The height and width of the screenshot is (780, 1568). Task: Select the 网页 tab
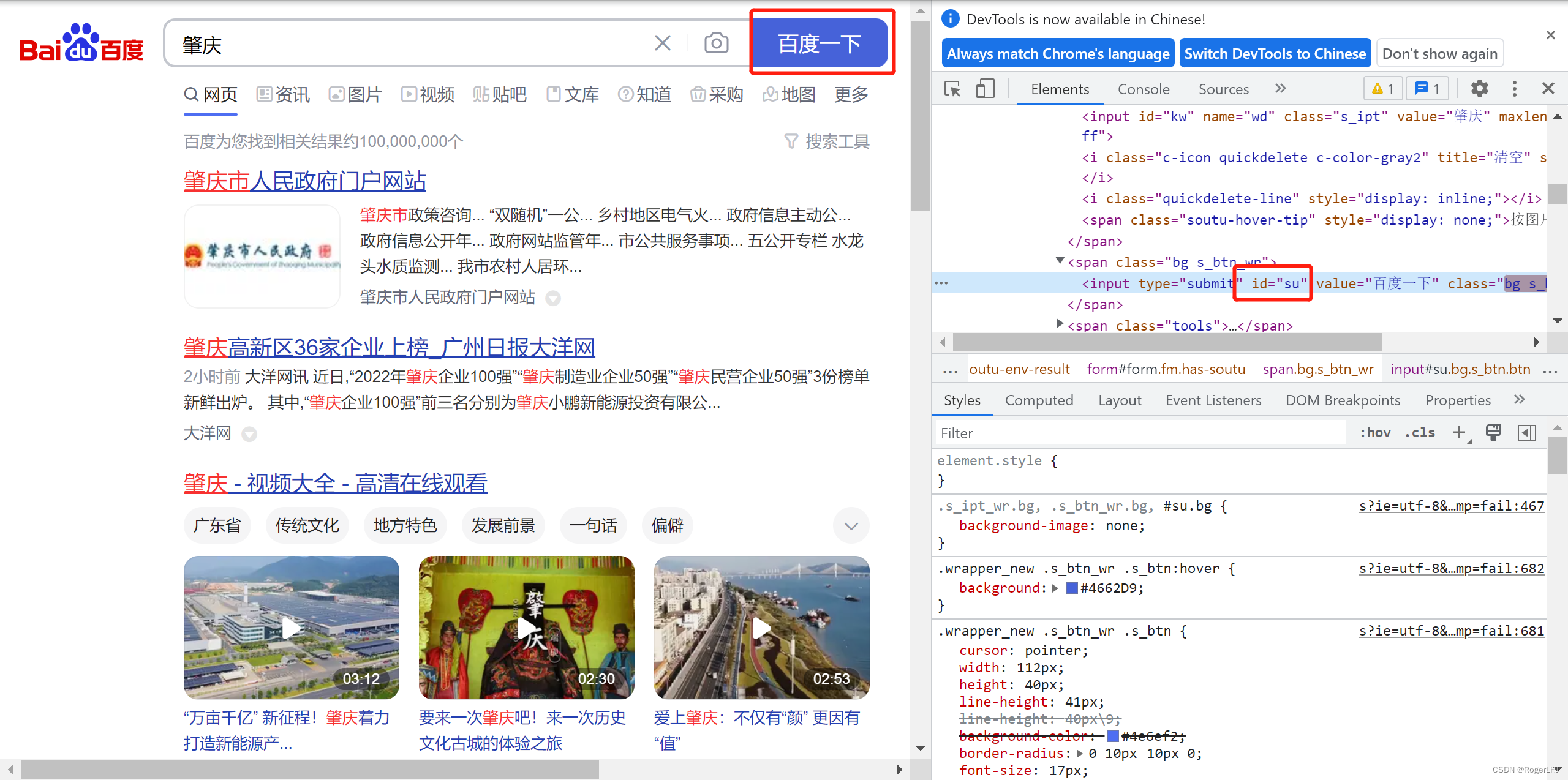tap(211, 94)
